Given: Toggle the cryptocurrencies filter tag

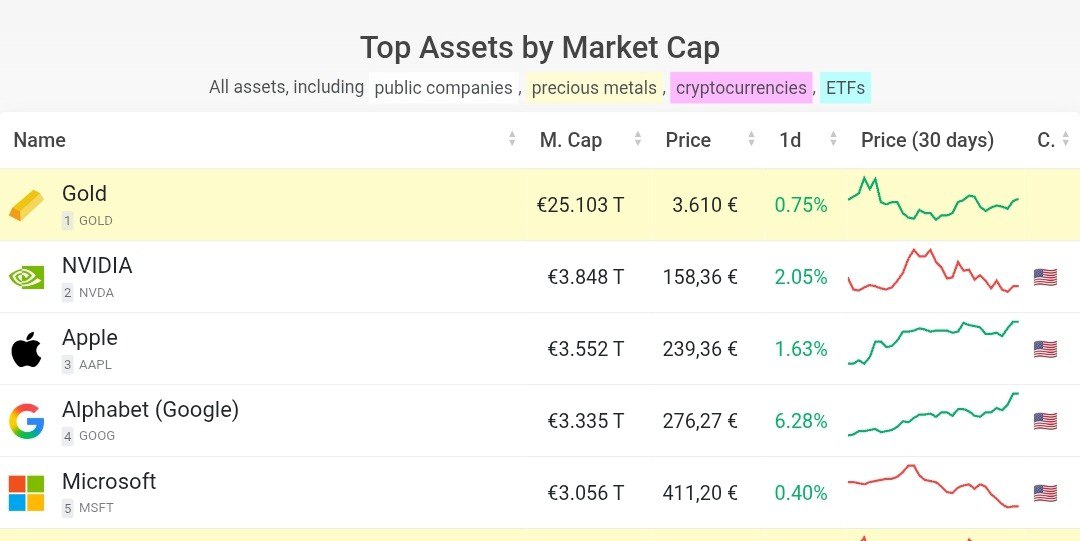Looking at the screenshot, I should [x=741, y=88].
